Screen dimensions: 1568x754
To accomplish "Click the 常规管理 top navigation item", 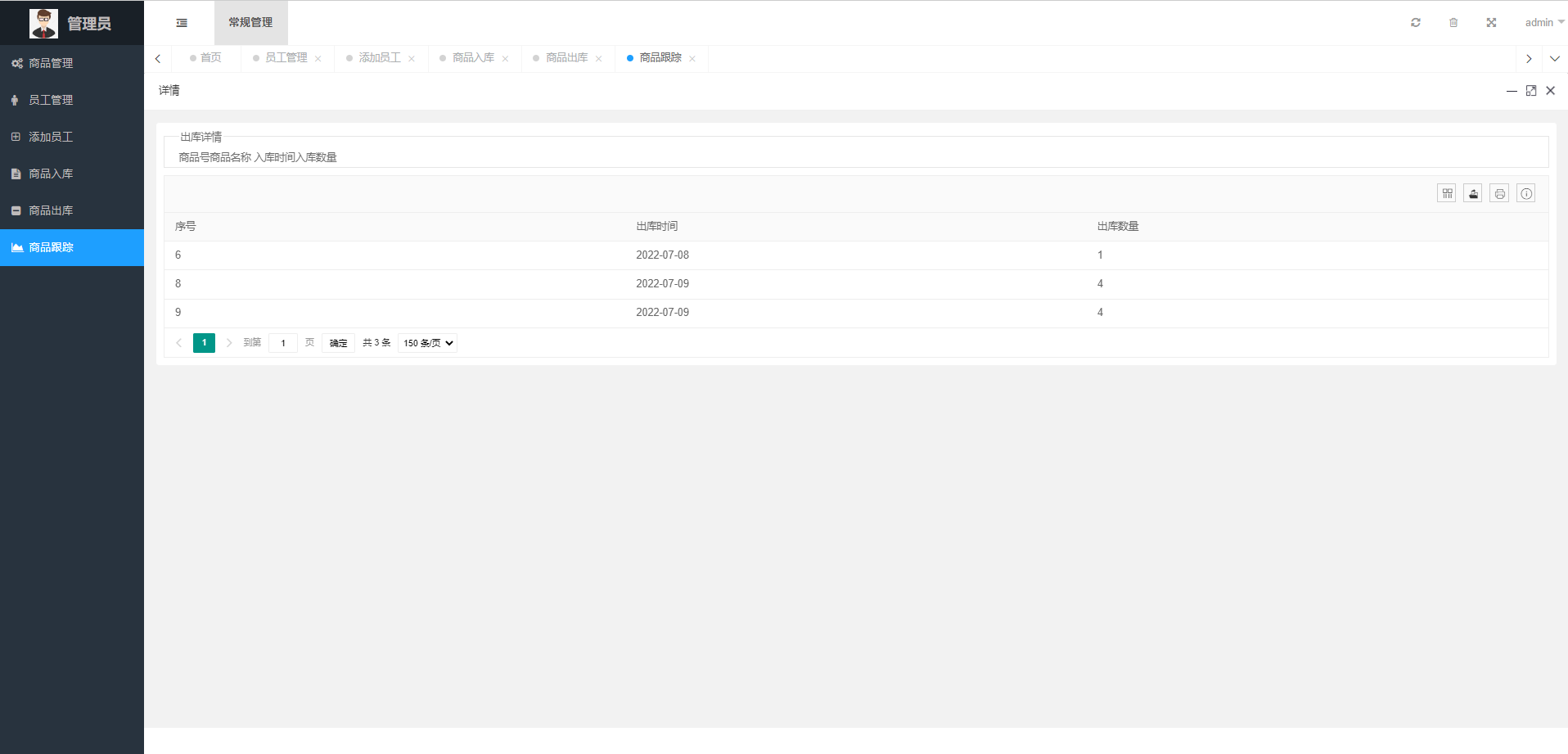I will 251,23.
